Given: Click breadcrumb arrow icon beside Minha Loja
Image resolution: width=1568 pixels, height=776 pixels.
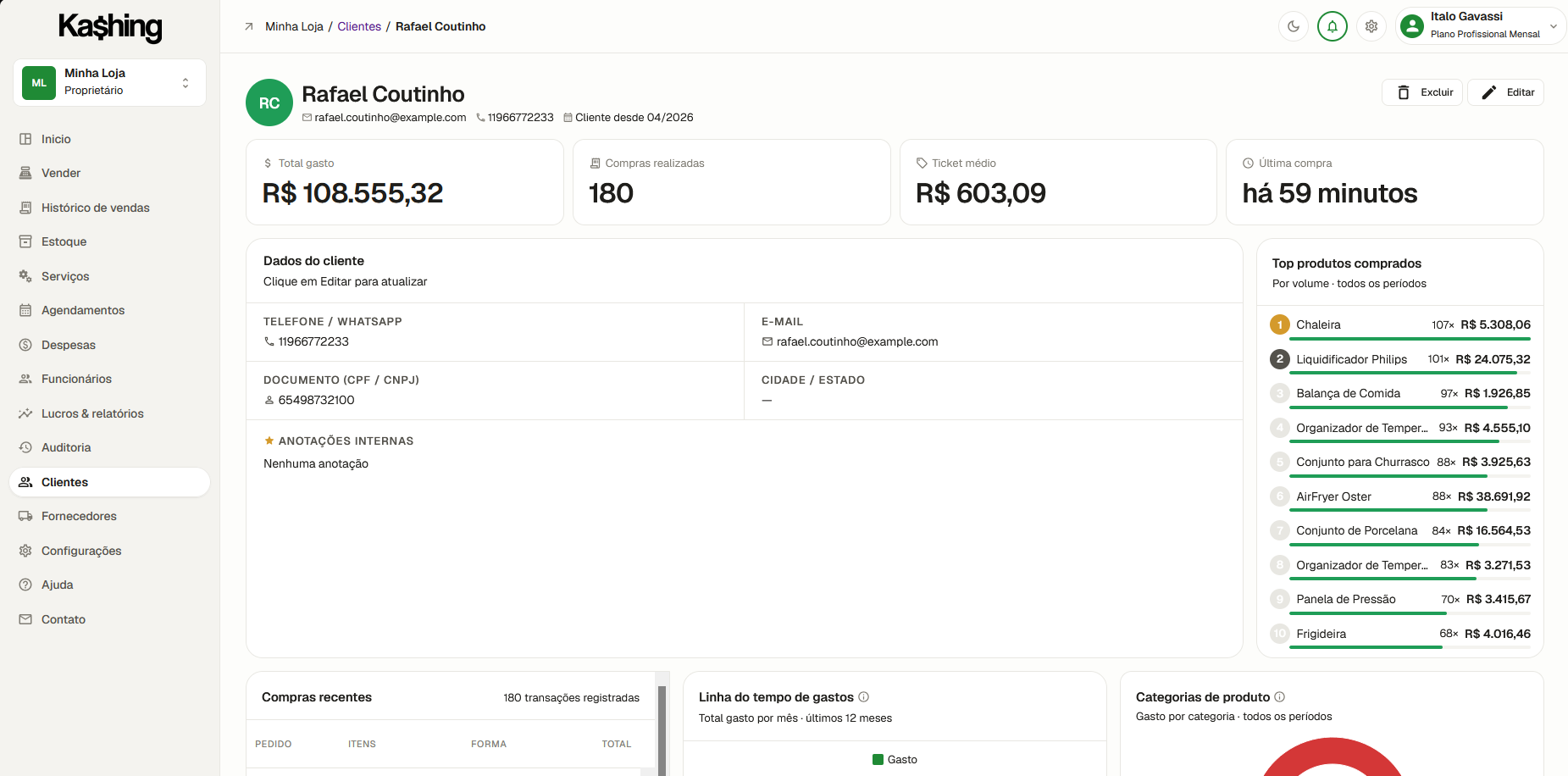Looking at the screenshot, I should pos(249,26).
